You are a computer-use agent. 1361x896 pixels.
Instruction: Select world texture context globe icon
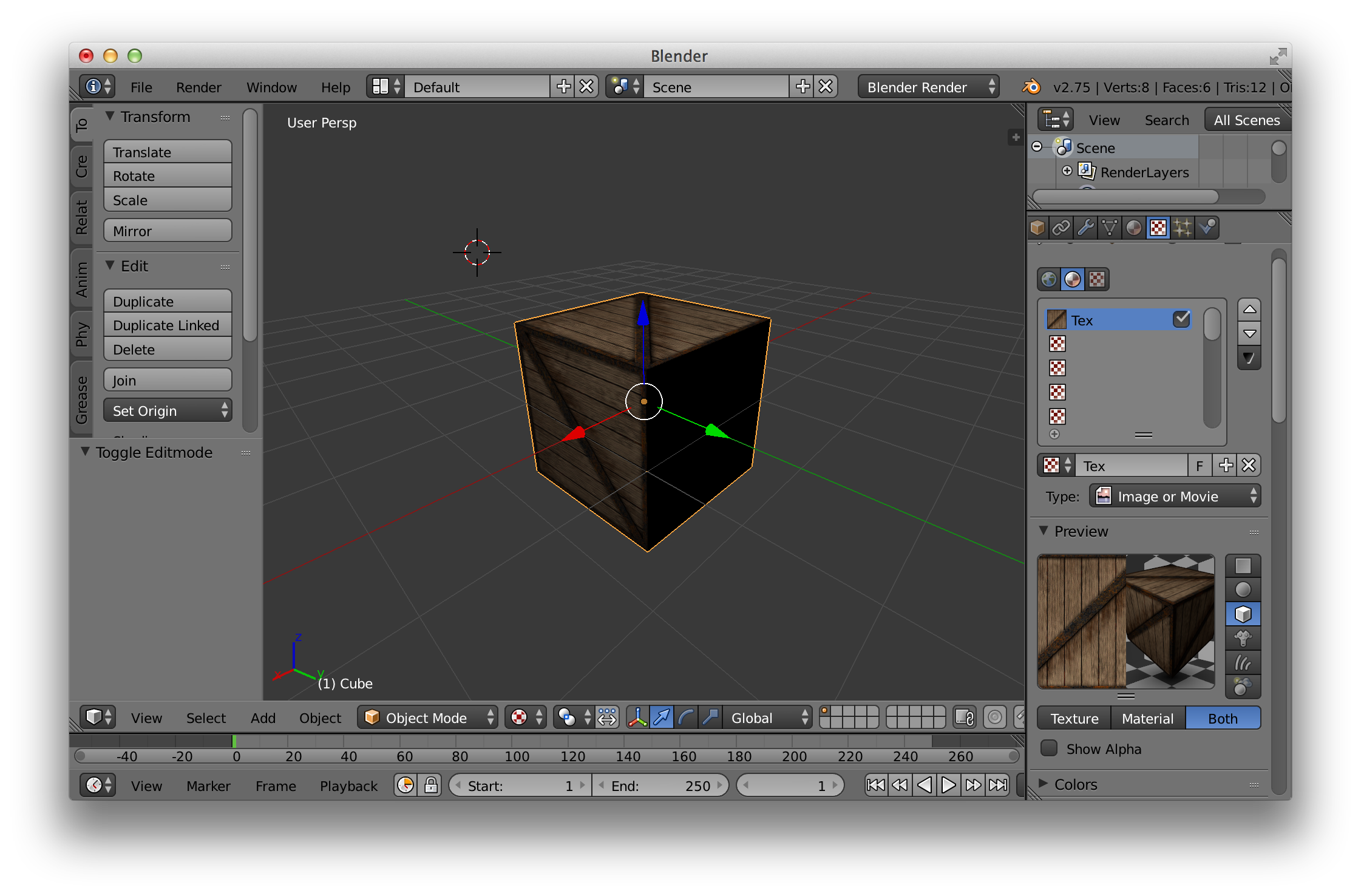[1048, 279]
